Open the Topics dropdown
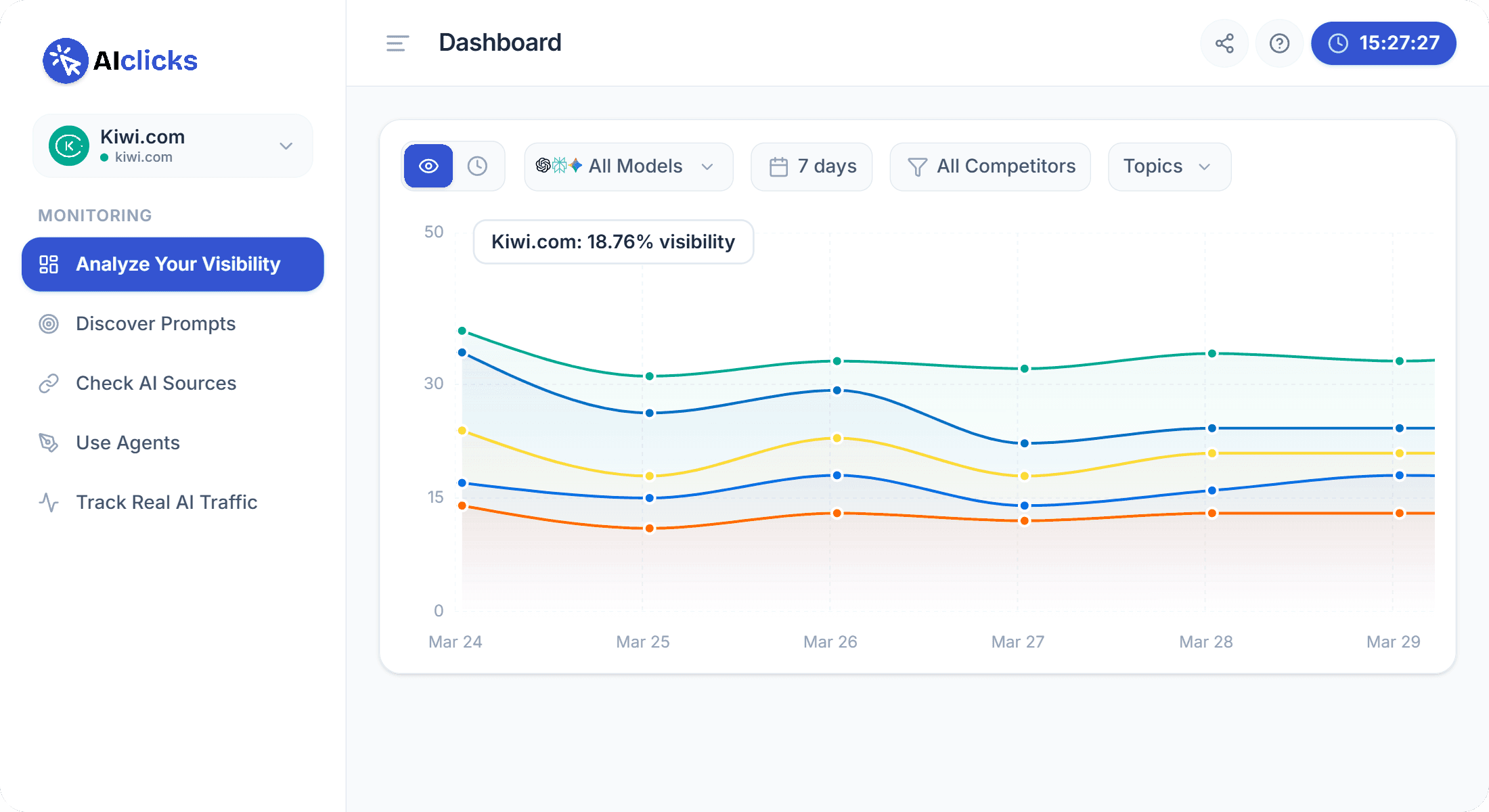1489x812 pixels. click(x=1169, y=166)
